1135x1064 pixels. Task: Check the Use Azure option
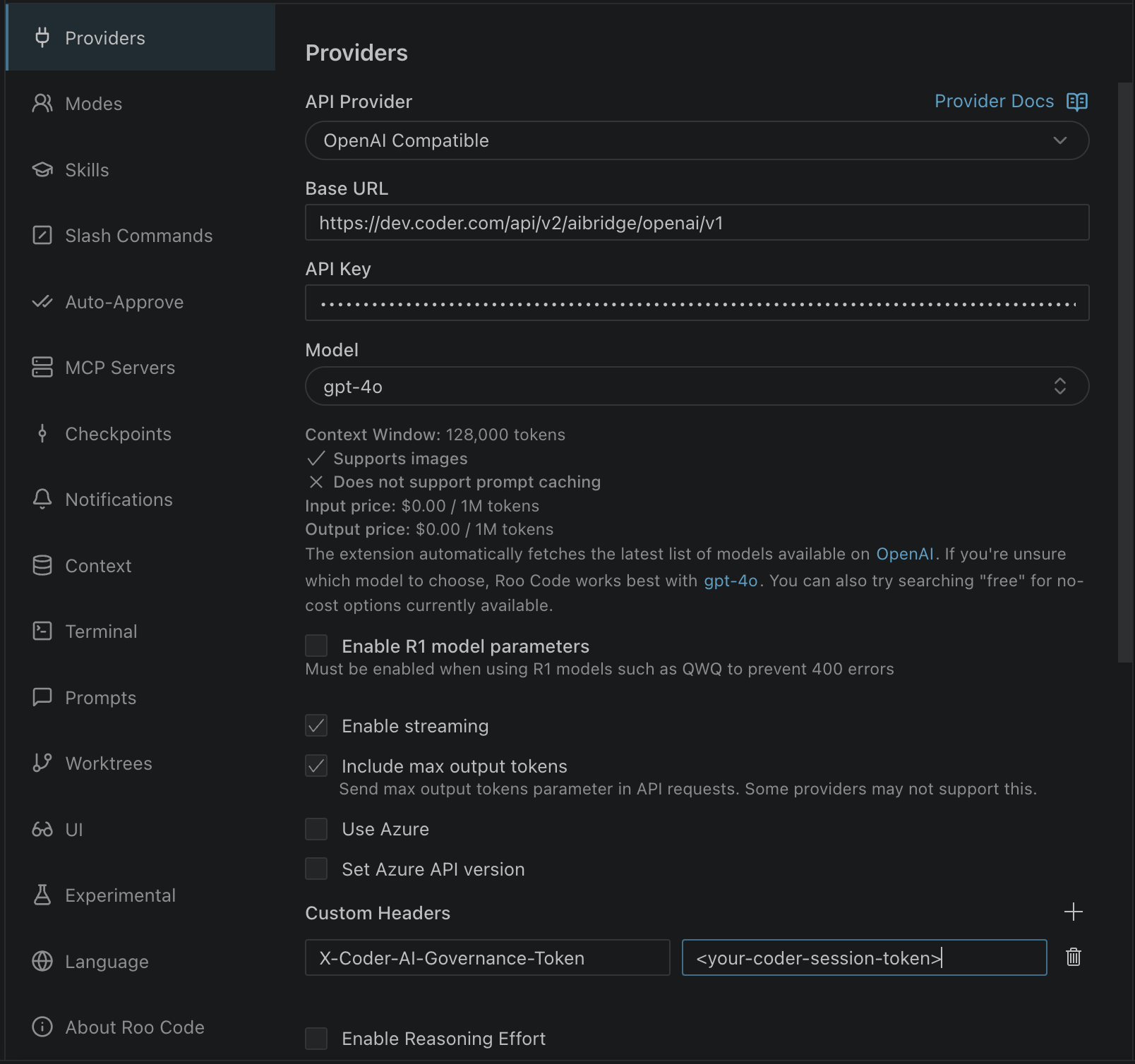(x=316, y=828)
